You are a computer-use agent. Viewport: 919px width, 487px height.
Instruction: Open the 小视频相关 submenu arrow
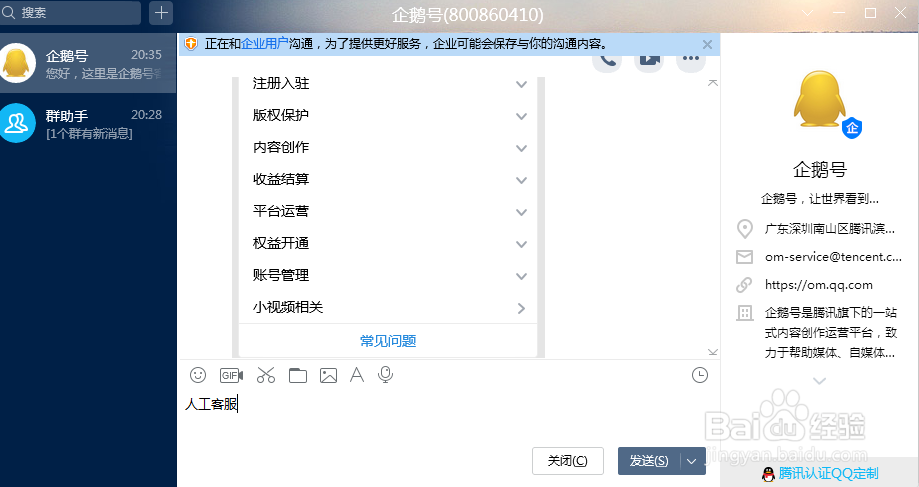(x=521, y=308)
